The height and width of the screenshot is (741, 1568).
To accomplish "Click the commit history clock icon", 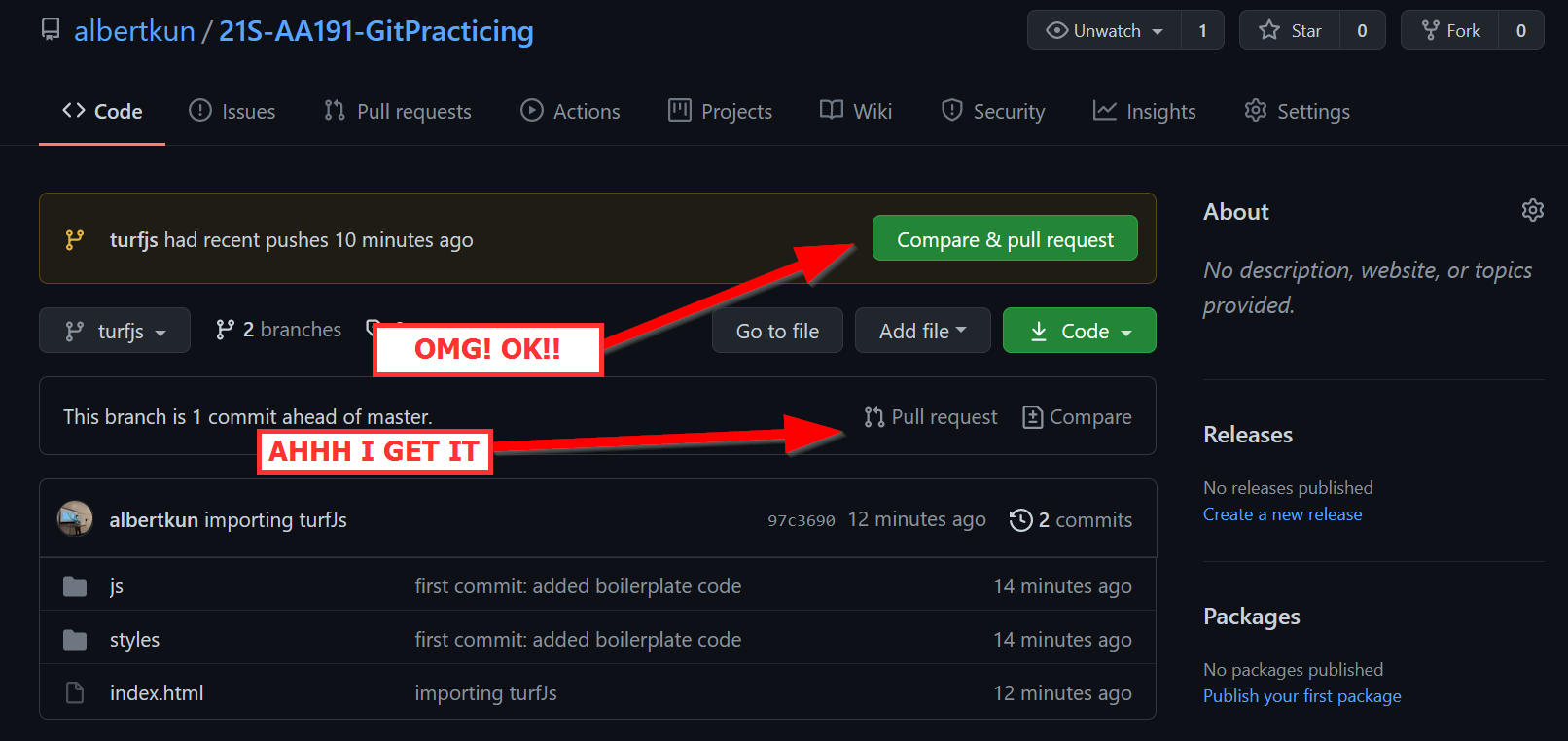I will coord(1020,520).
